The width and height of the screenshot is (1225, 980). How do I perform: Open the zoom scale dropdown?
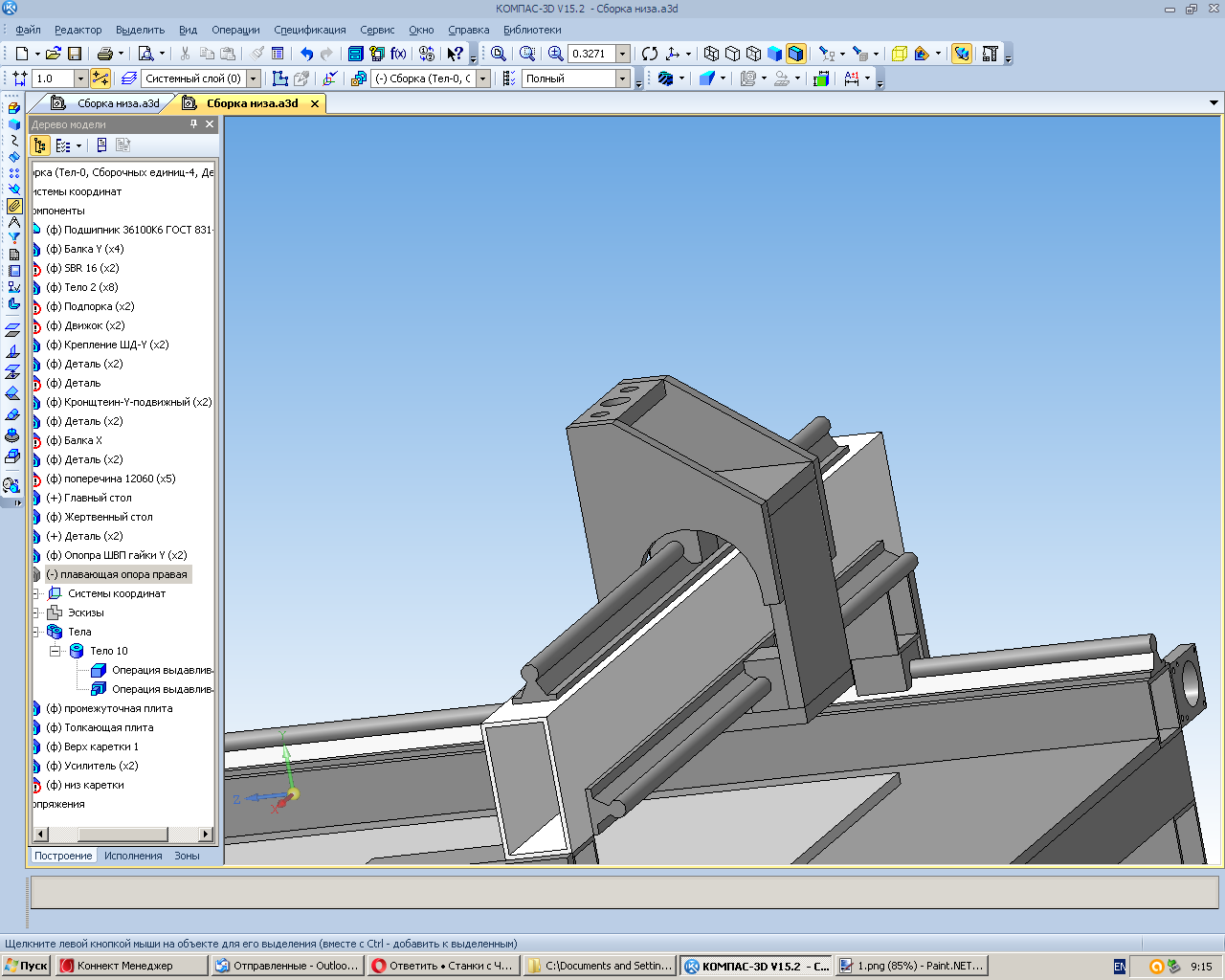622,54
